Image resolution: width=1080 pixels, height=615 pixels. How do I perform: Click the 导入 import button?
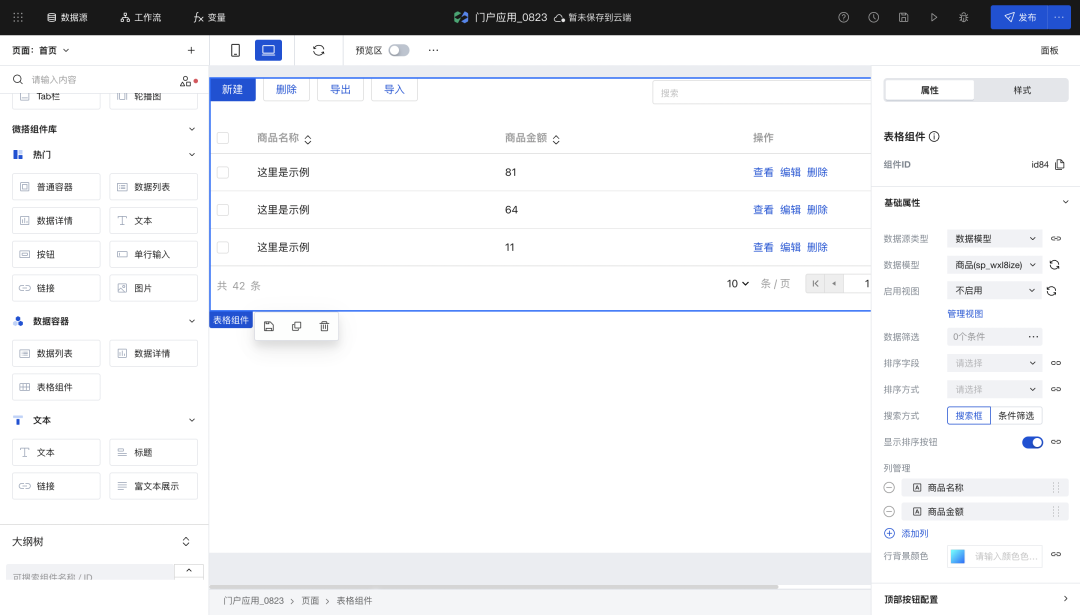(394, 90)
